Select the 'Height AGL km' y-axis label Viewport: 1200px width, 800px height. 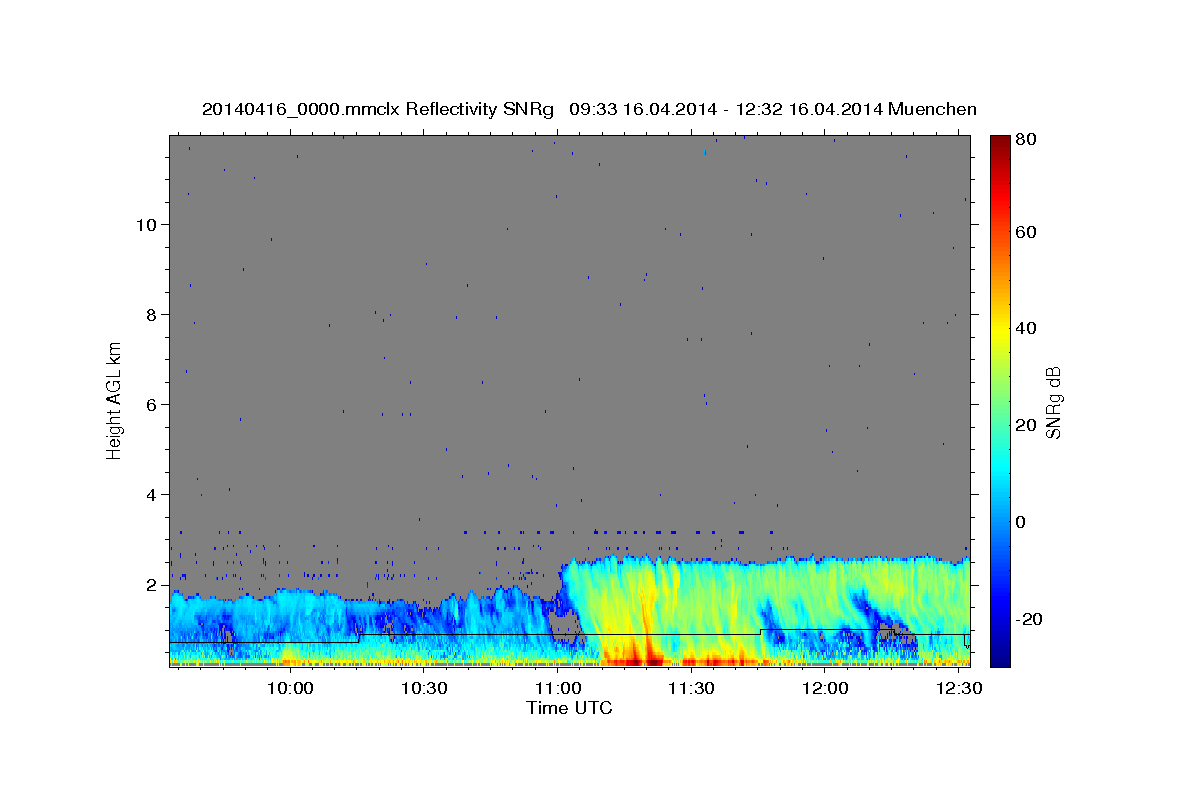tap(115, 401)
